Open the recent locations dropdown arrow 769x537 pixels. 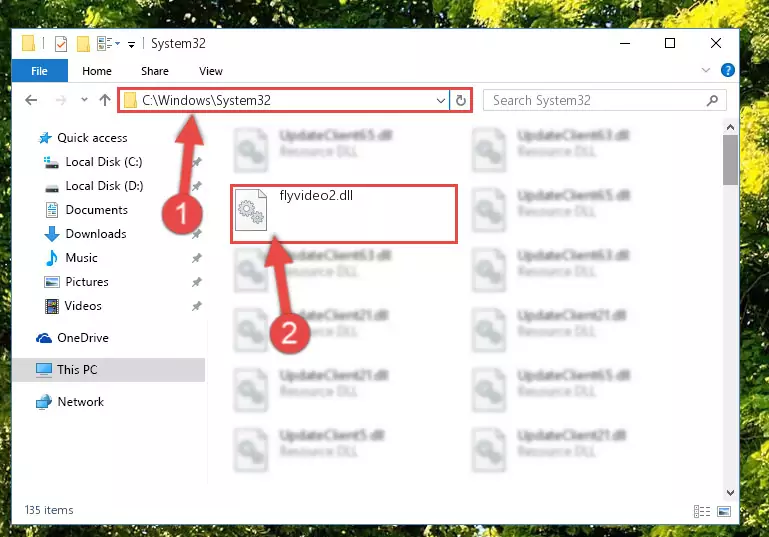[84, 100]
